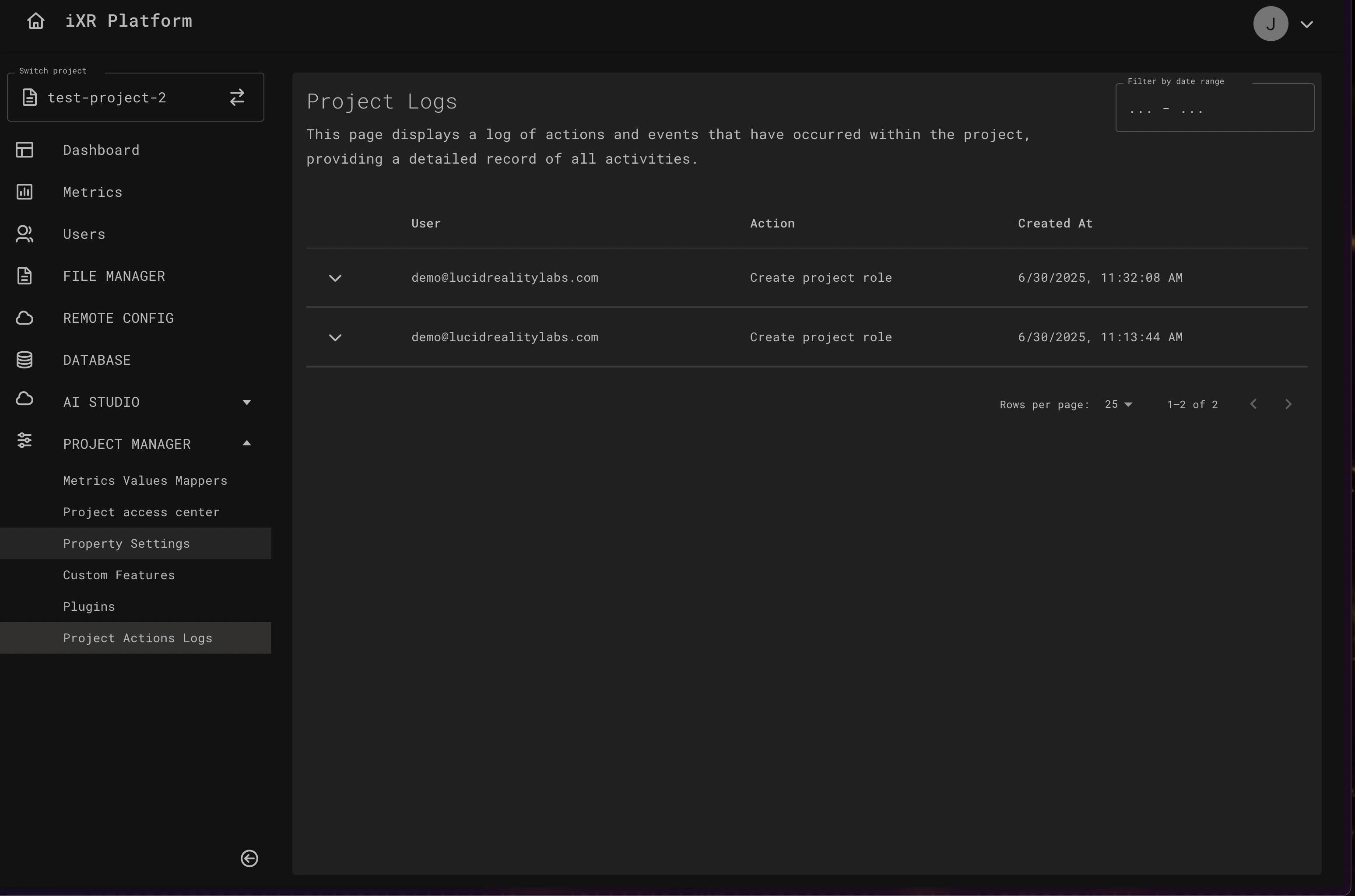Collapse the PROJECT MANAGER section
The height and width of the screenshot is (896, 1355).
pyautogui.click(x=246, y=444)
